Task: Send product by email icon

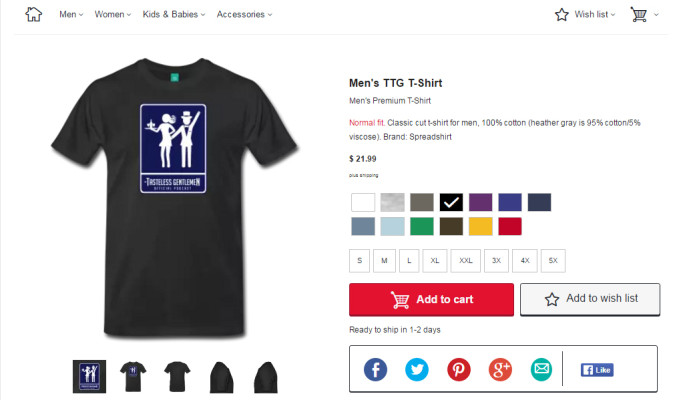Action: (x=542, y=370)
